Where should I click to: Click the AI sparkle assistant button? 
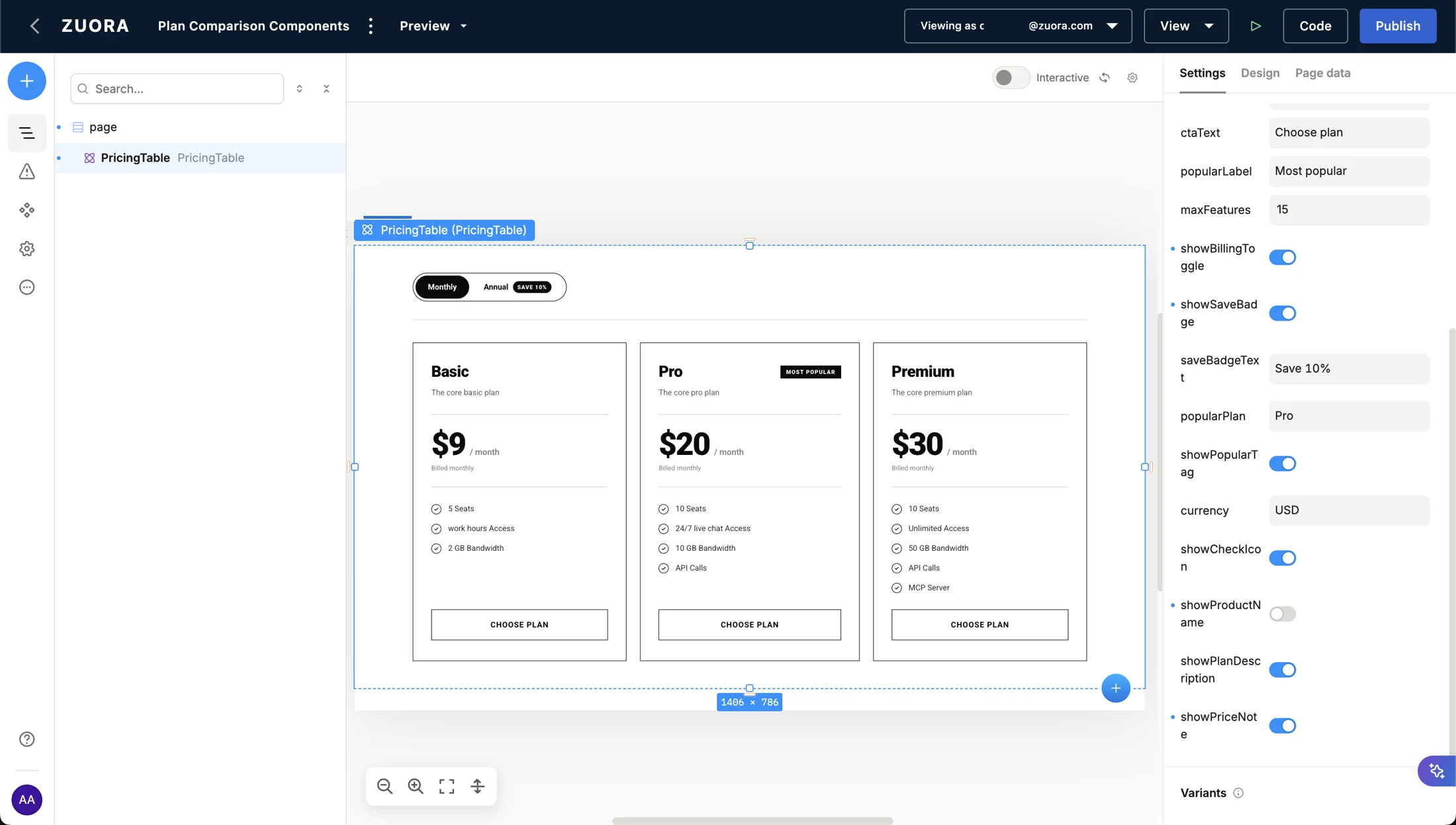[1437, 771]
